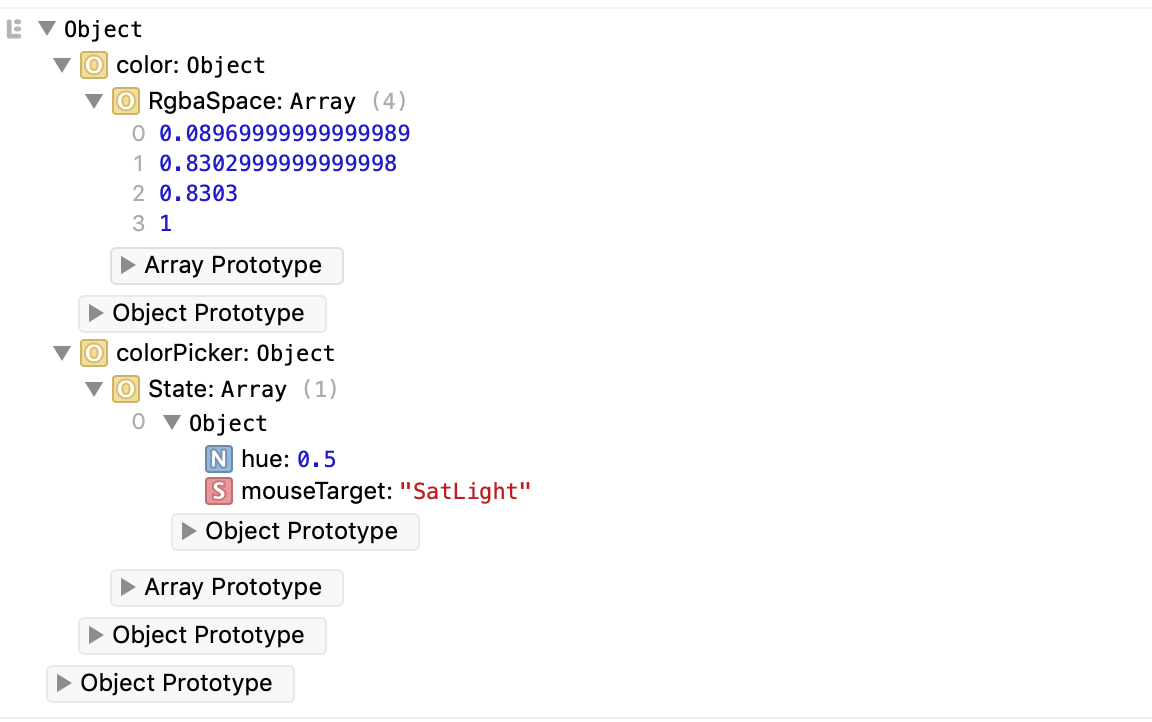Collapse the State array under colorPicker

[94, 388]
